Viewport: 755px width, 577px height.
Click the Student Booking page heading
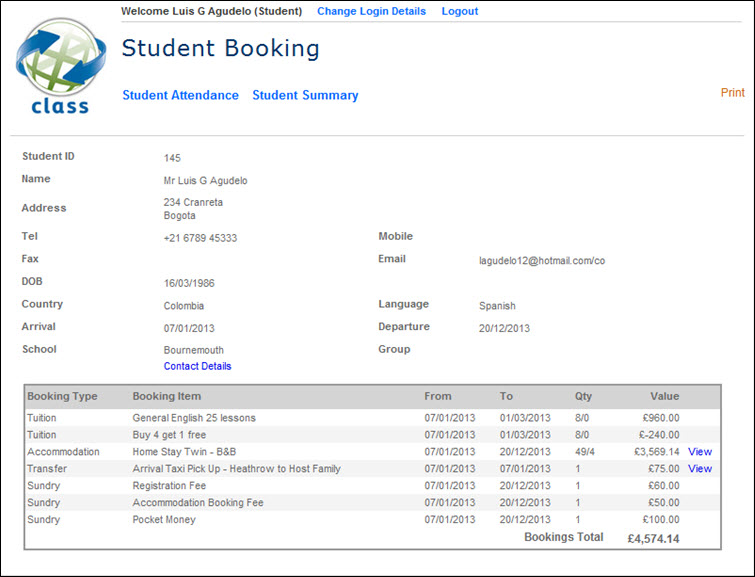tap(220, 48)
